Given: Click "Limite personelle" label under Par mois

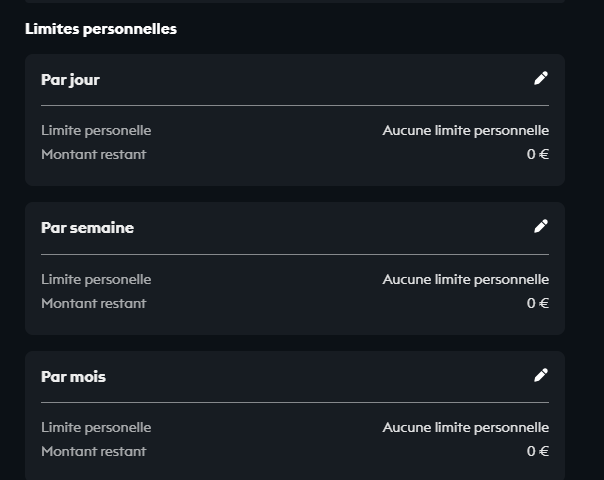Looking at the screenshot, I should (96, 427).
